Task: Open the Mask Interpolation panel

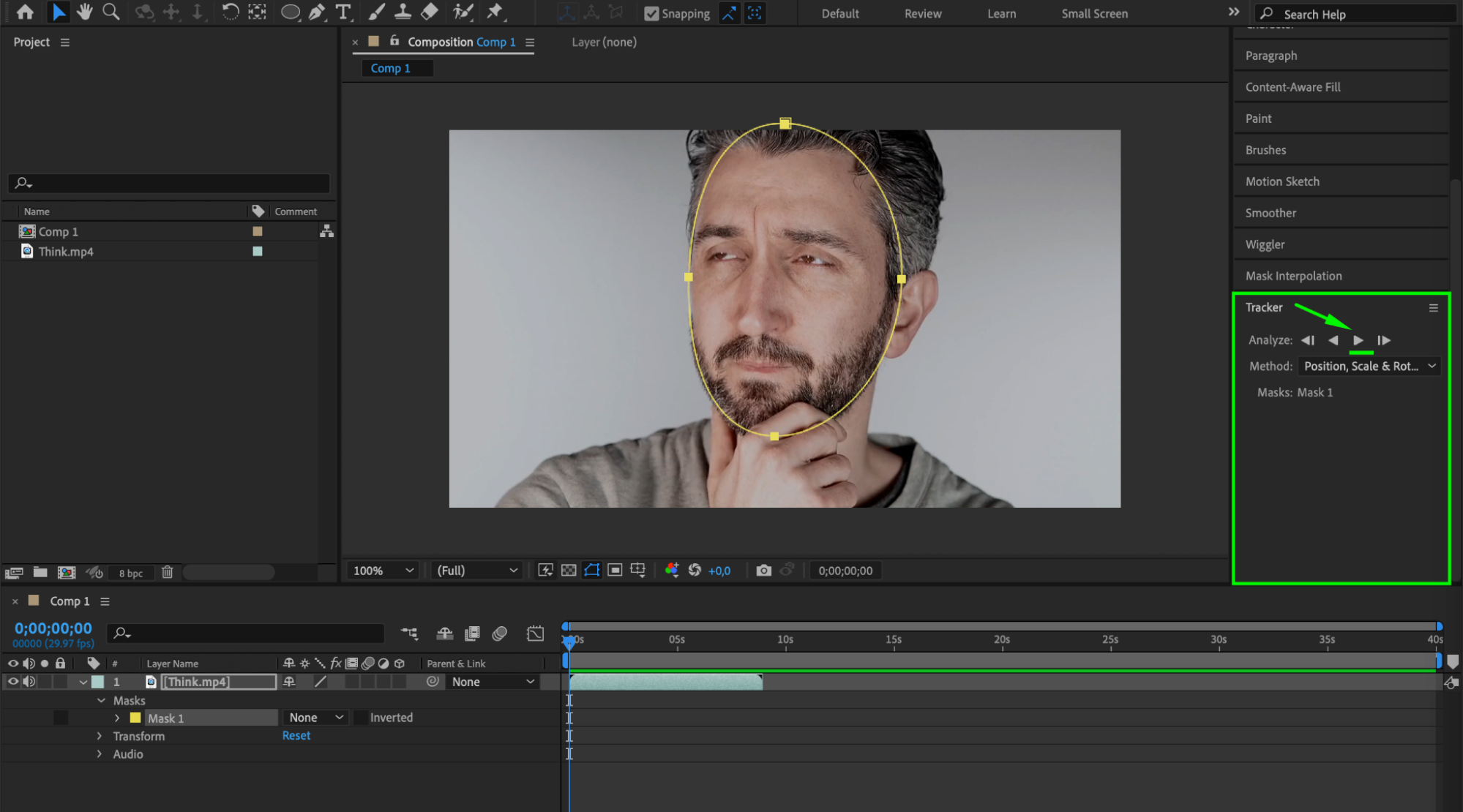Action: [1293, 276]
